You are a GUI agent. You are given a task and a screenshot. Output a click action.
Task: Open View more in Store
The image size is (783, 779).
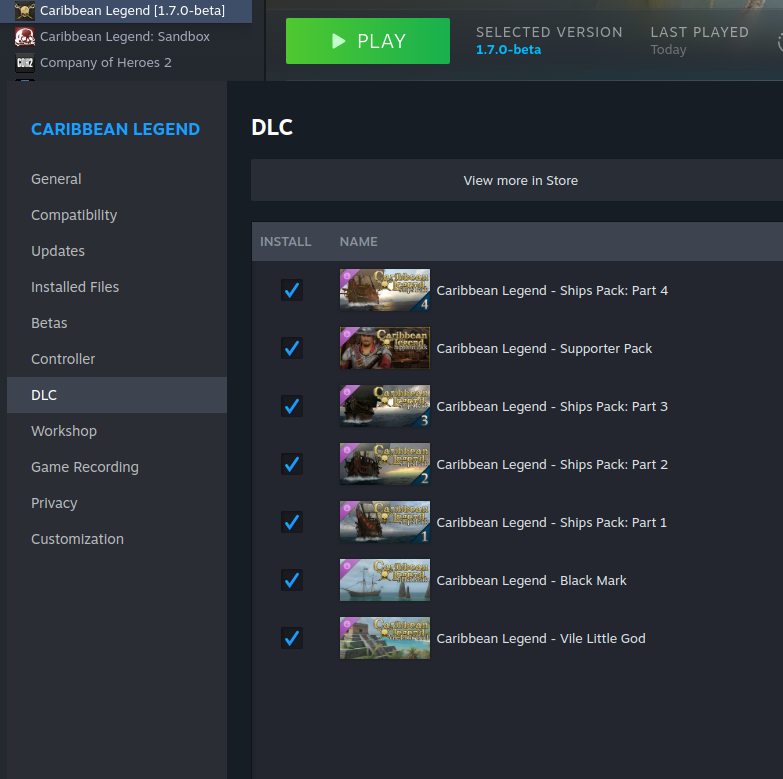click(x=520, y=180)
